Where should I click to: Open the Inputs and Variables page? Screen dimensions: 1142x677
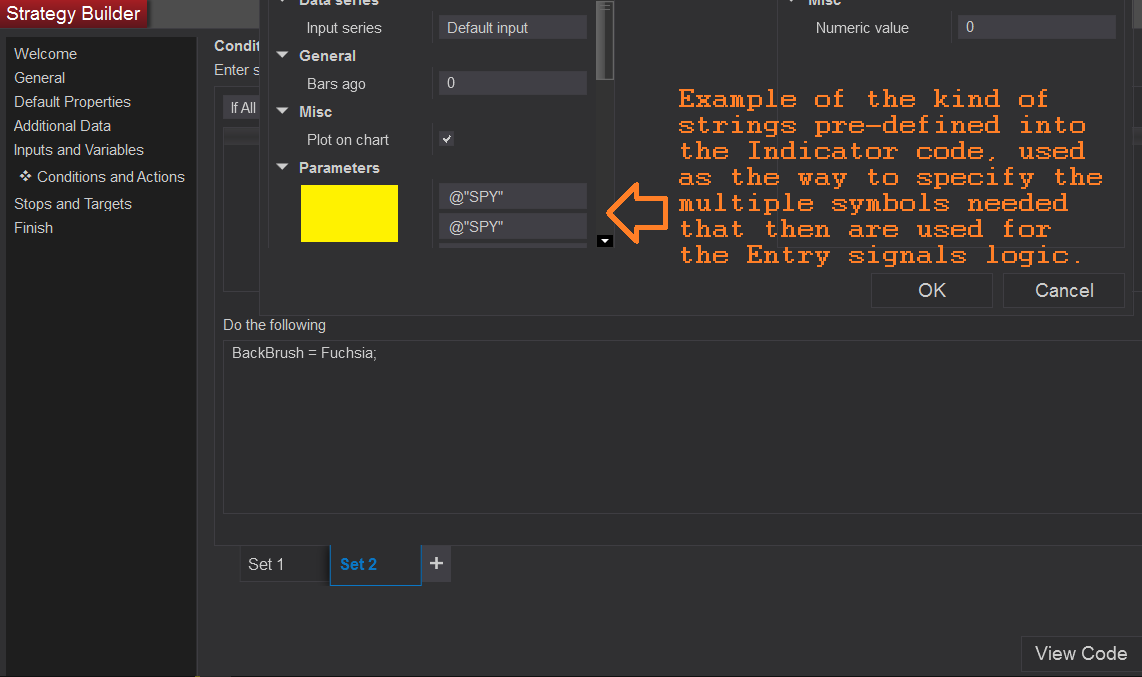78,149
